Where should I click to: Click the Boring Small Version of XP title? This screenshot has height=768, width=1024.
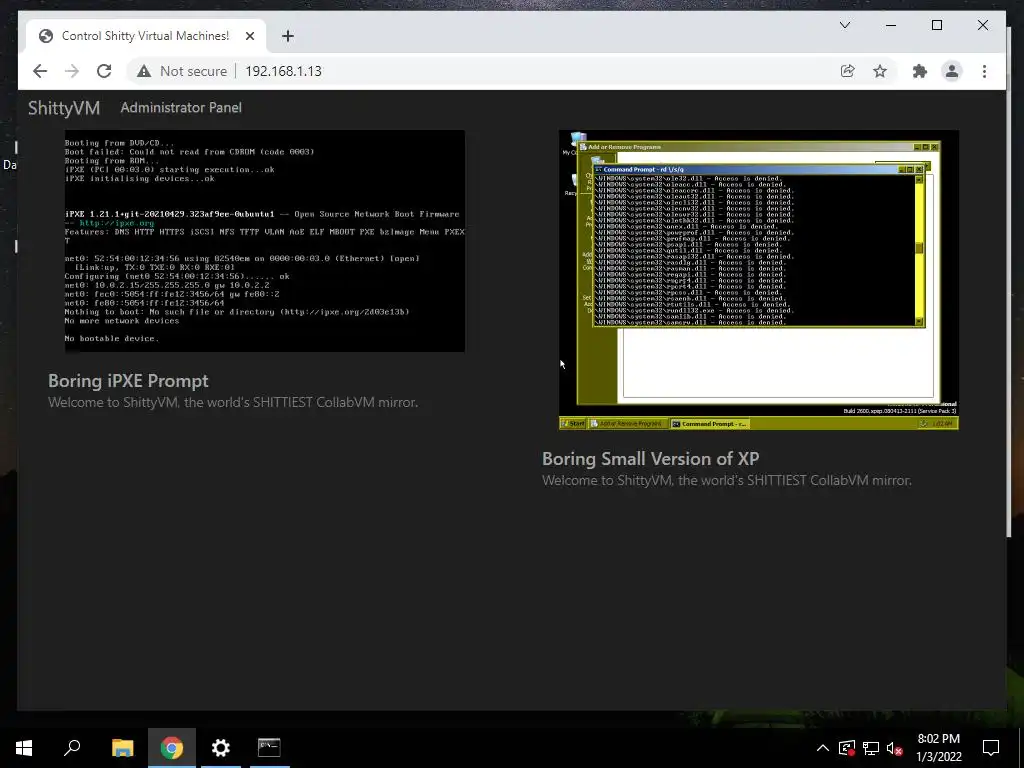tap(650, 458)
